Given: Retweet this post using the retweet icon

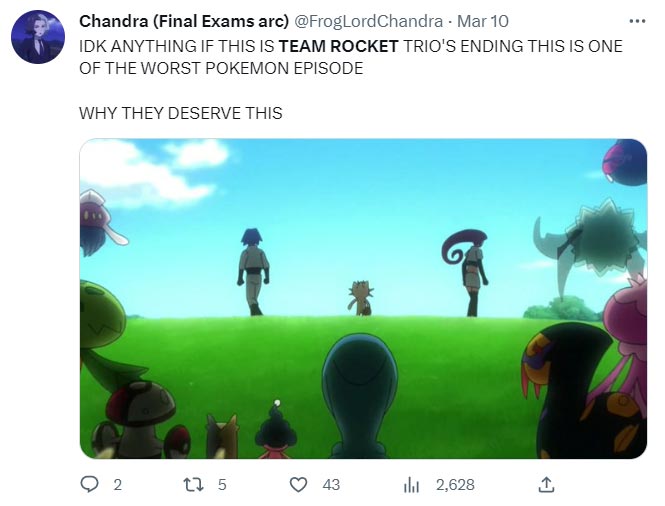Looking at the screenshot, I should coord(193,484).
